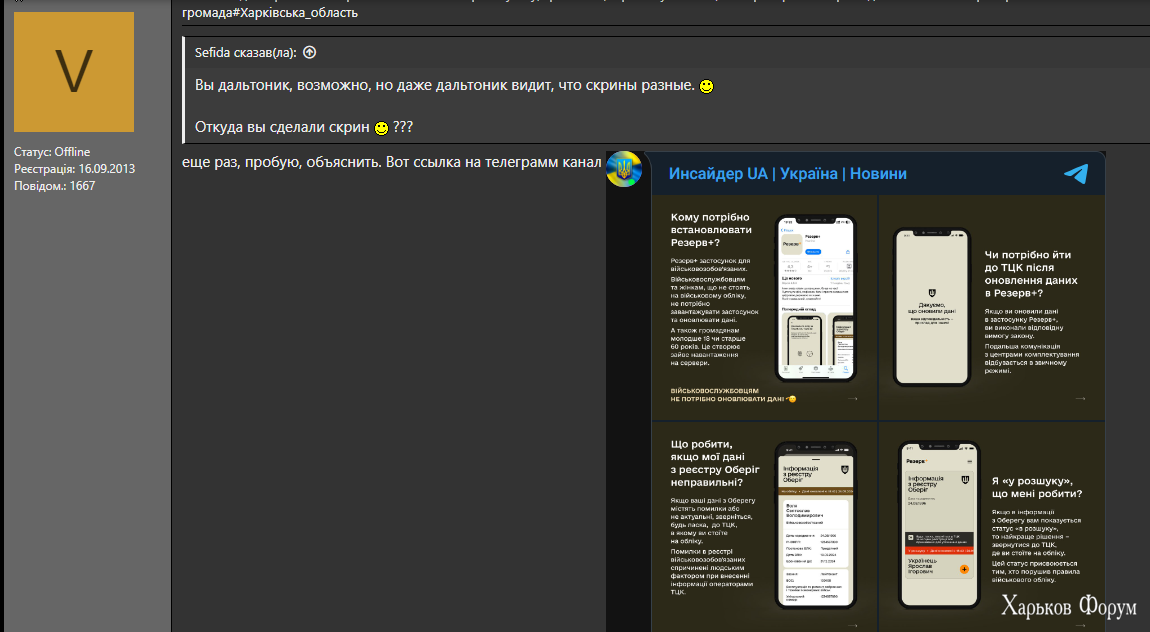Click arrow in 'Кому потрібно' card corner
Image resolution: width=1150 pixels, height=632 pixels.
pos(852,399)
